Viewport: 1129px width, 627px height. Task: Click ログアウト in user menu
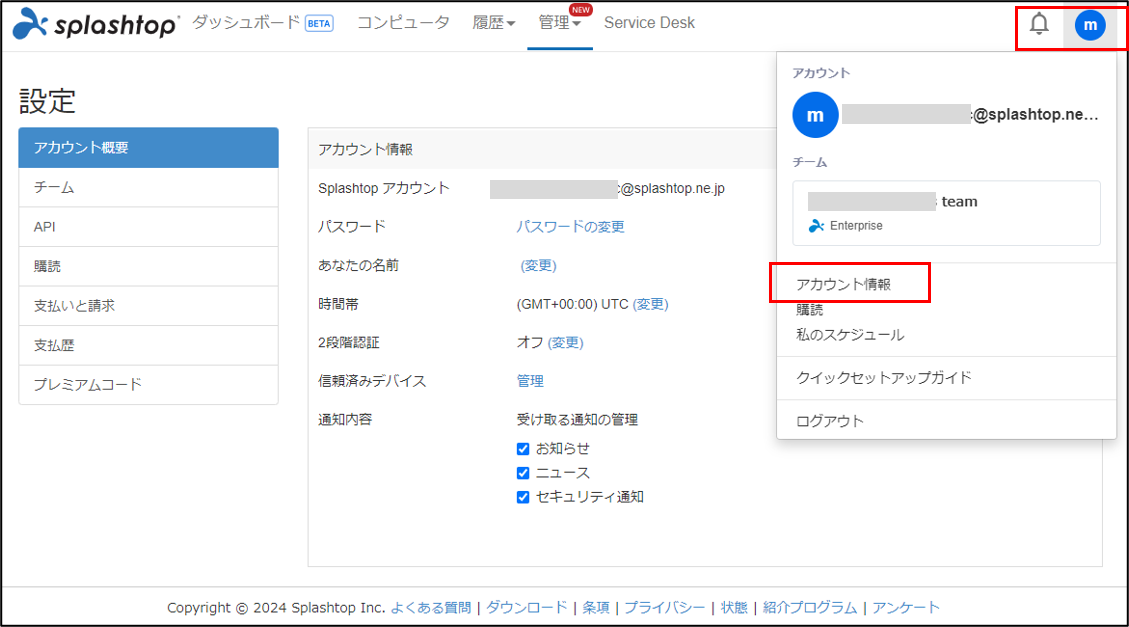click(829, 421)
